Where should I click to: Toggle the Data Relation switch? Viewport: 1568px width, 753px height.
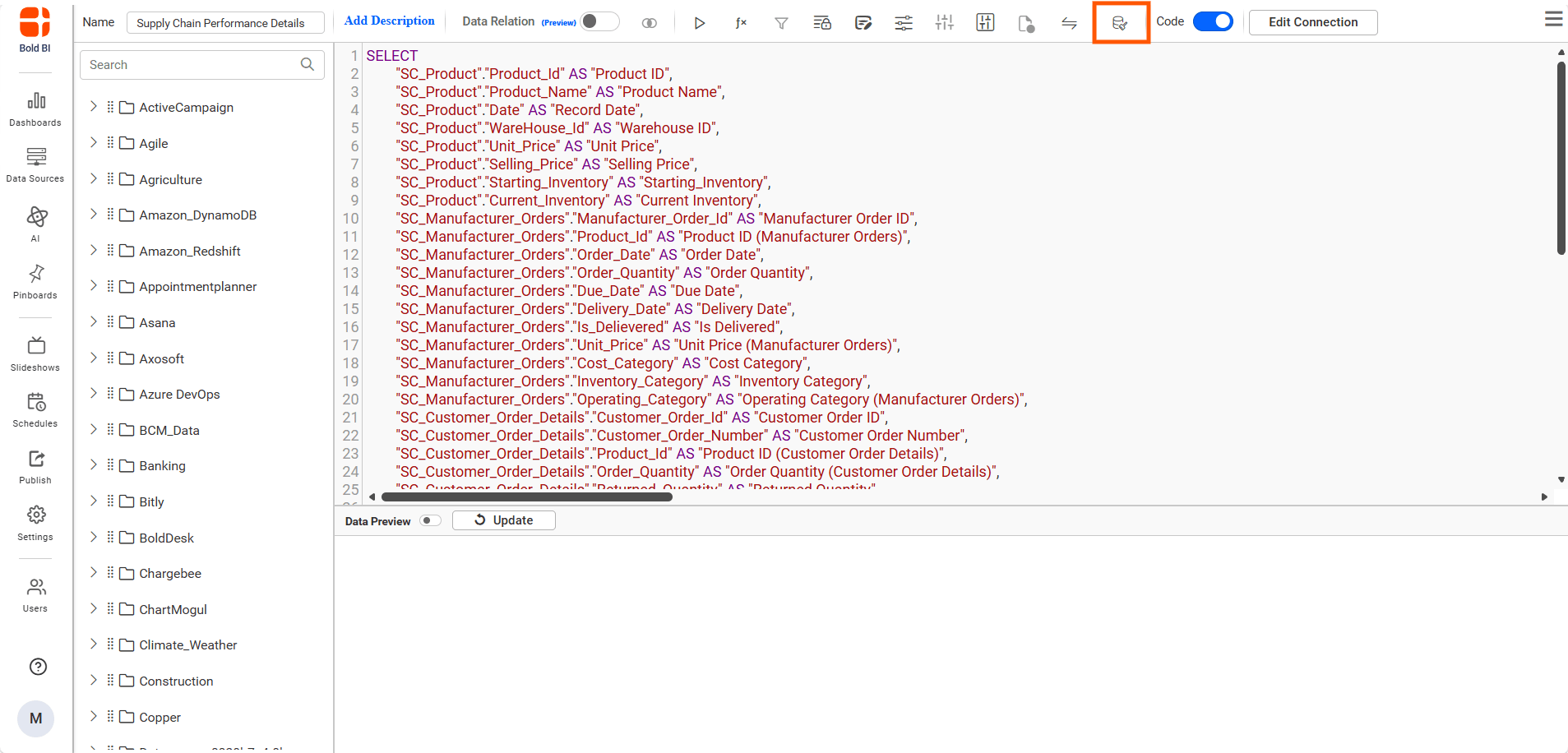tap(599, 21)
